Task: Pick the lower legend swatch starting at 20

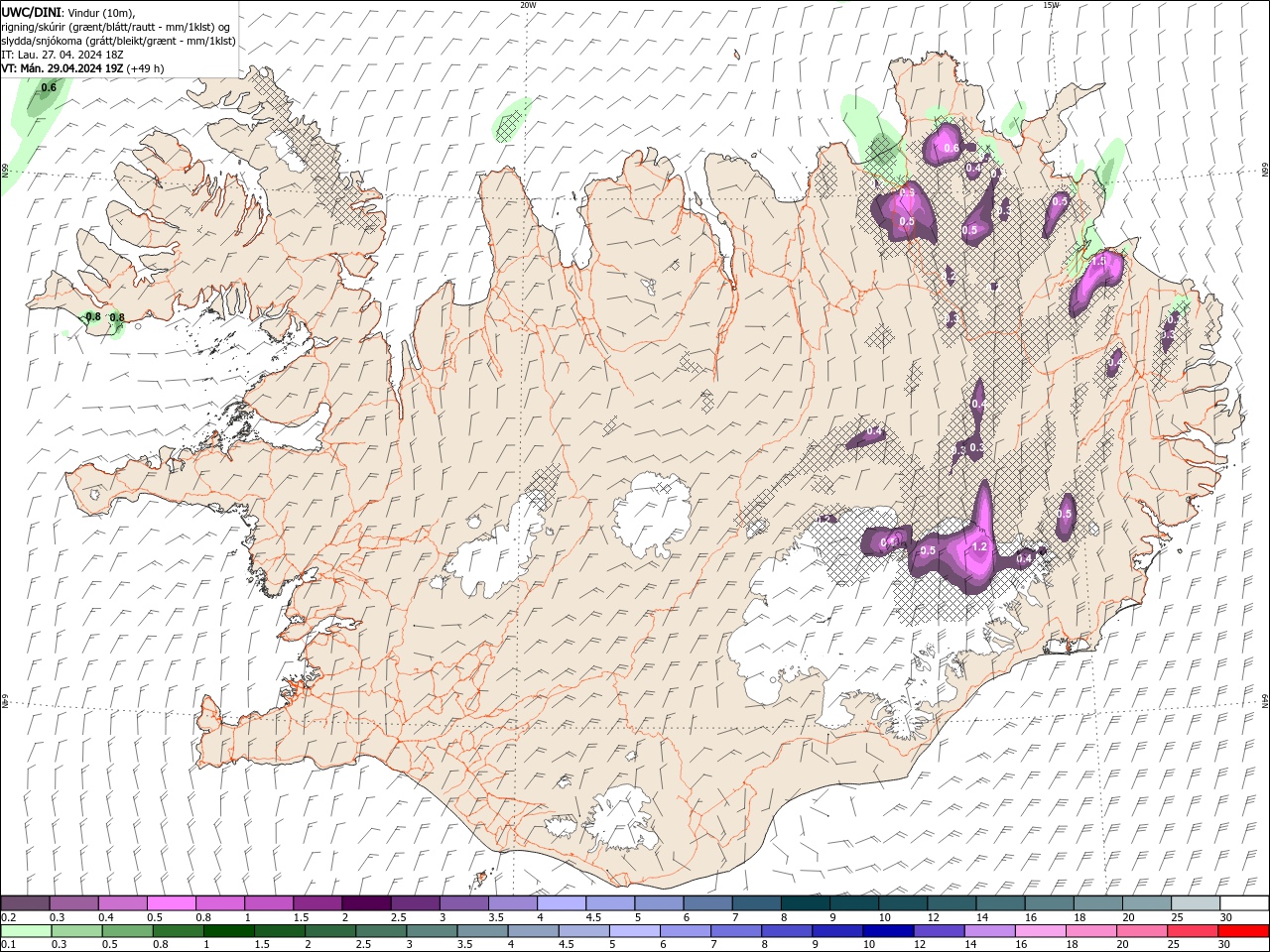Action: (1142, 931)
